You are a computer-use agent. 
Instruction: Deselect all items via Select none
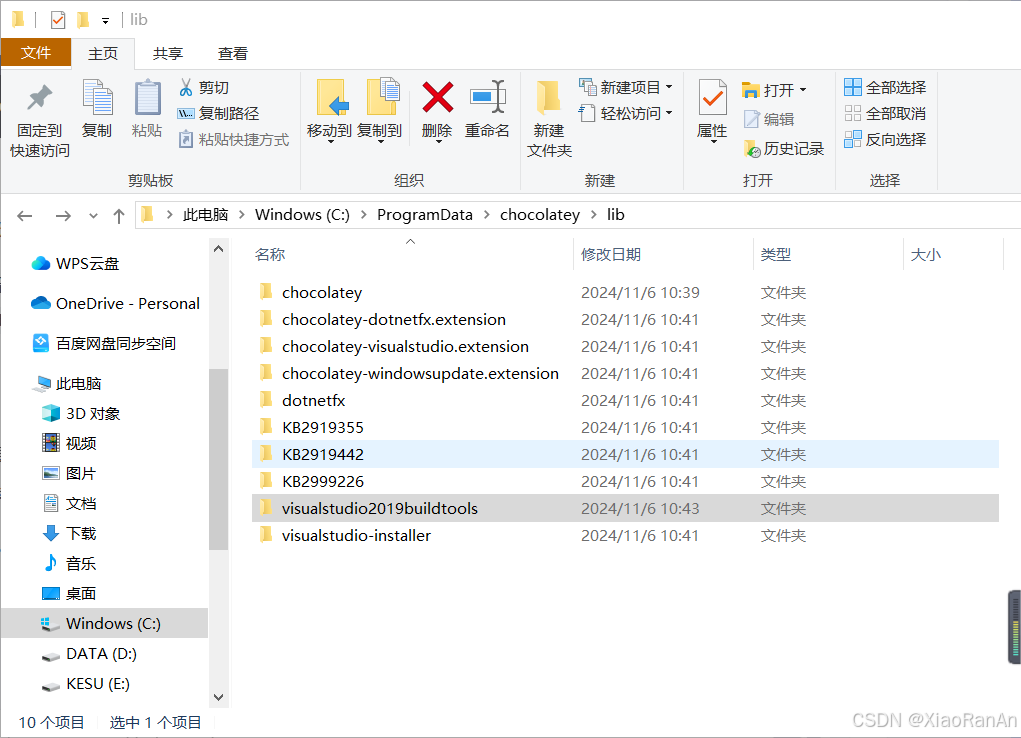coord(885,113)
